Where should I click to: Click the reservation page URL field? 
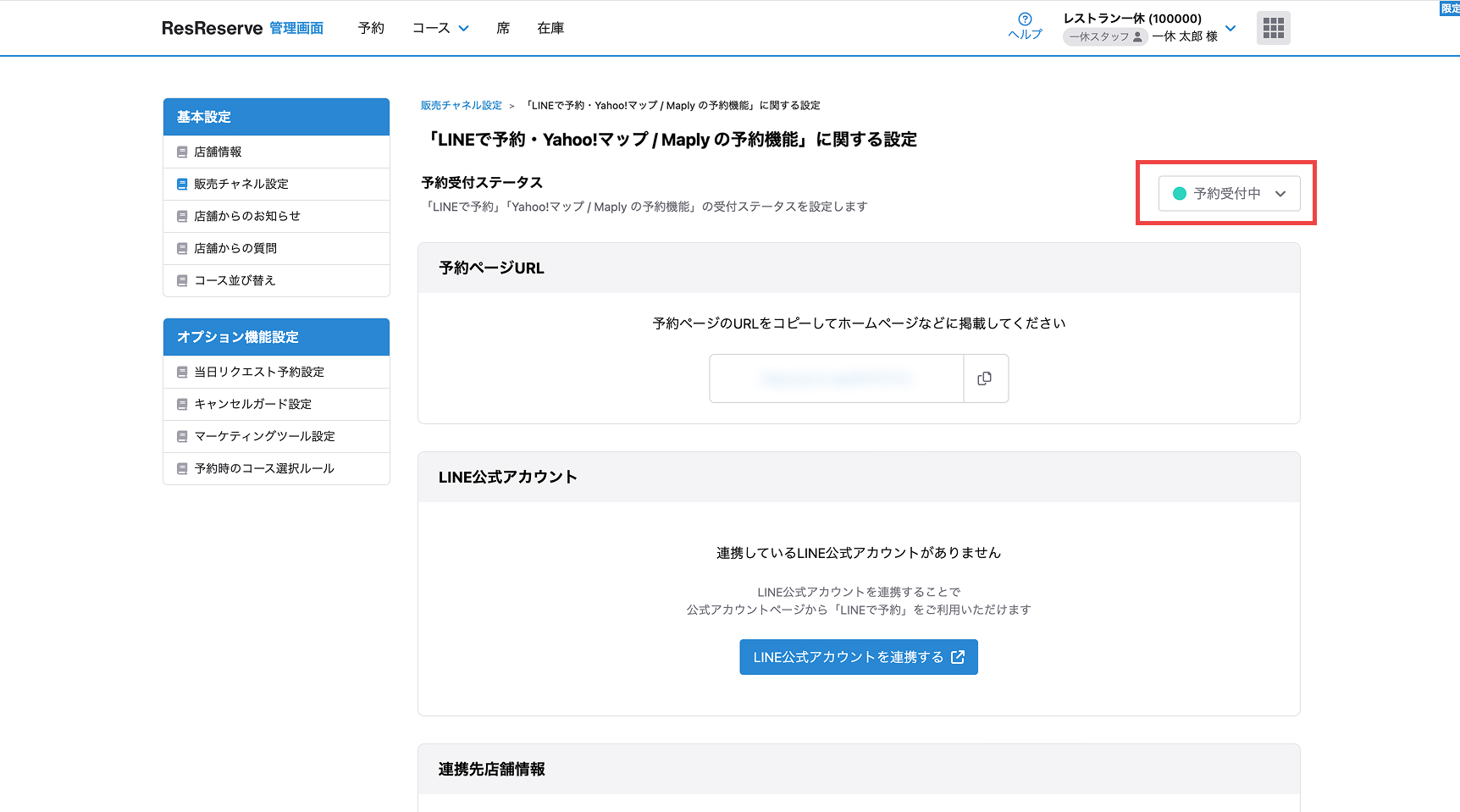click(x=837, y=378)
